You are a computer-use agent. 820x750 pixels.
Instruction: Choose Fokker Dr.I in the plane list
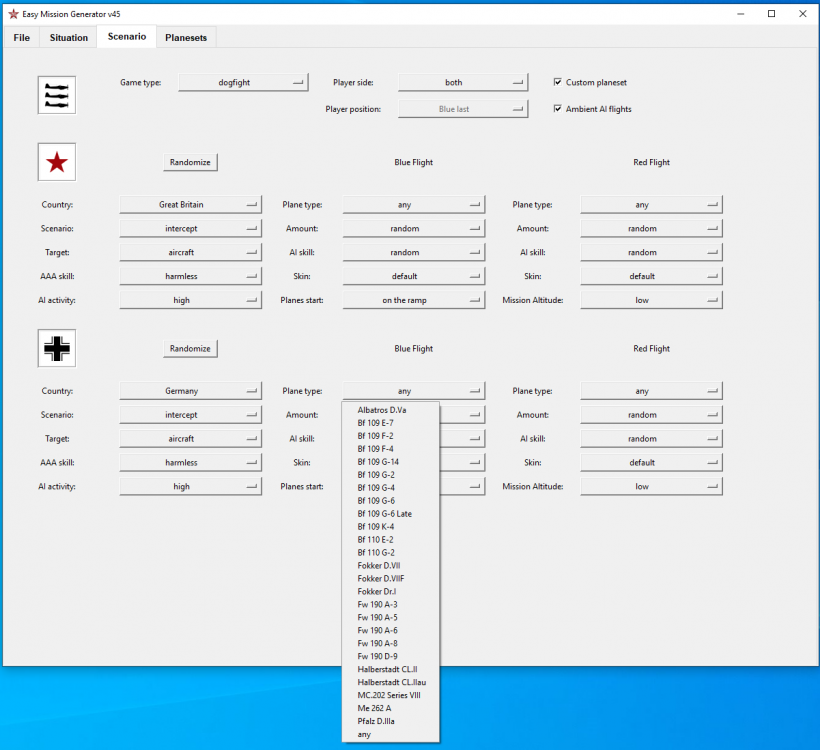click(x=376, y=591)
